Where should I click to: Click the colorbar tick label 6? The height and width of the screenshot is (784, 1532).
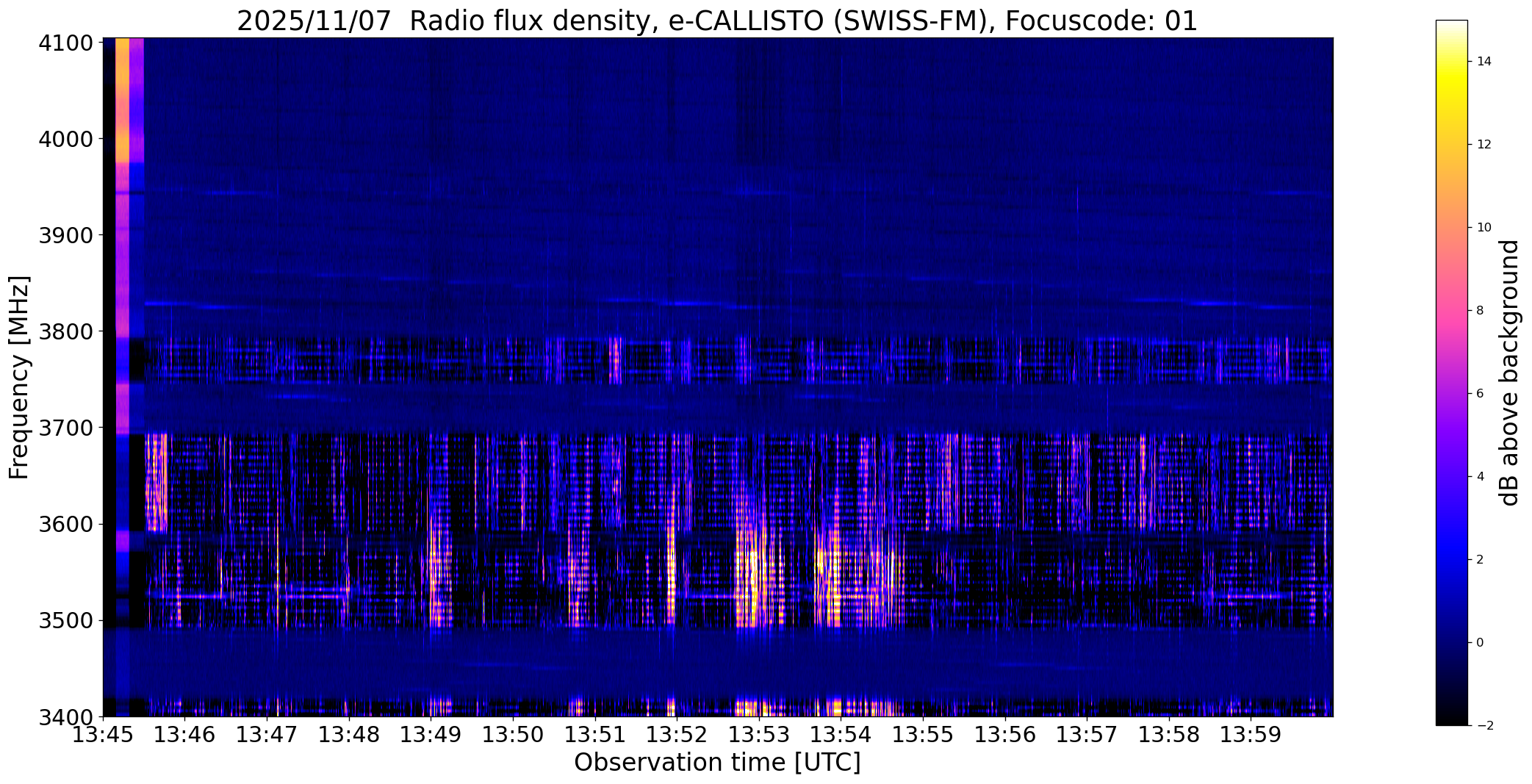1481,394
